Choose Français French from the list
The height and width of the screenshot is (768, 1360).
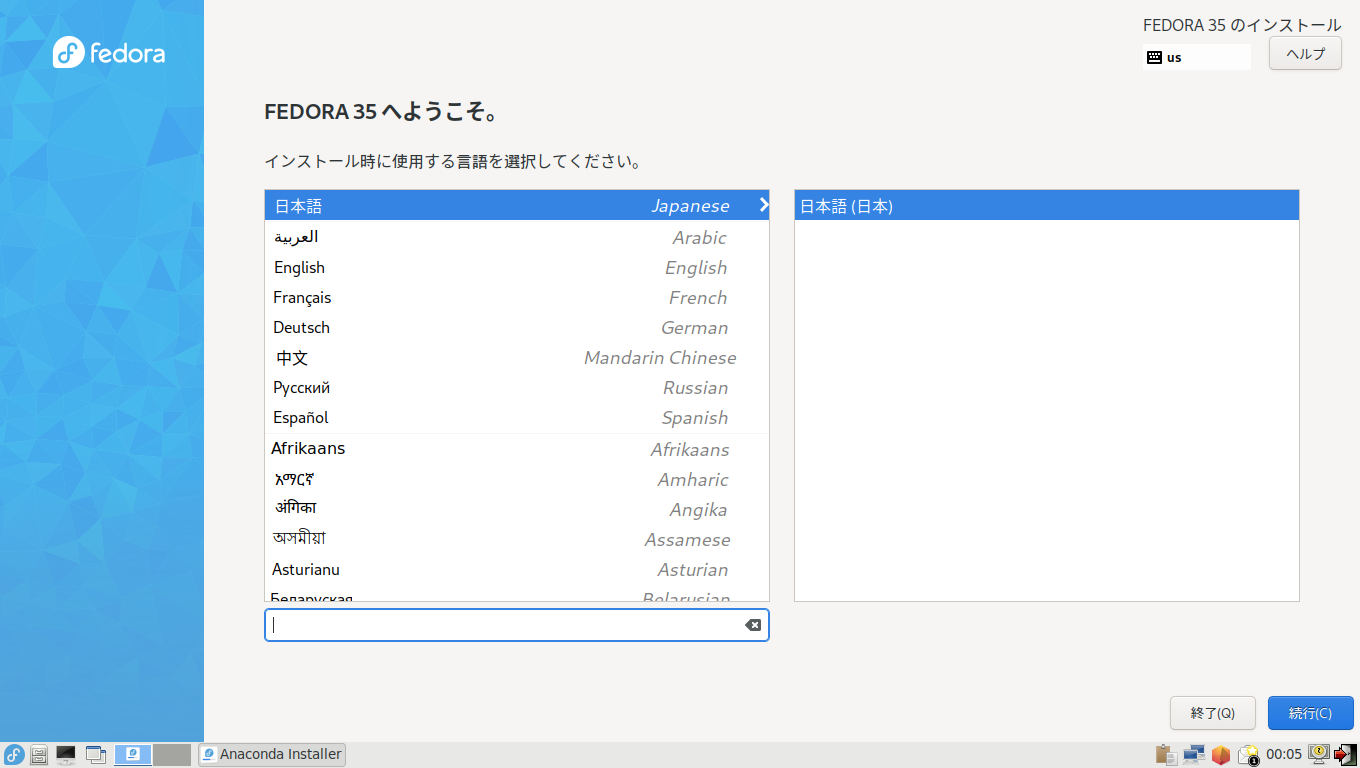pos(517,297)
